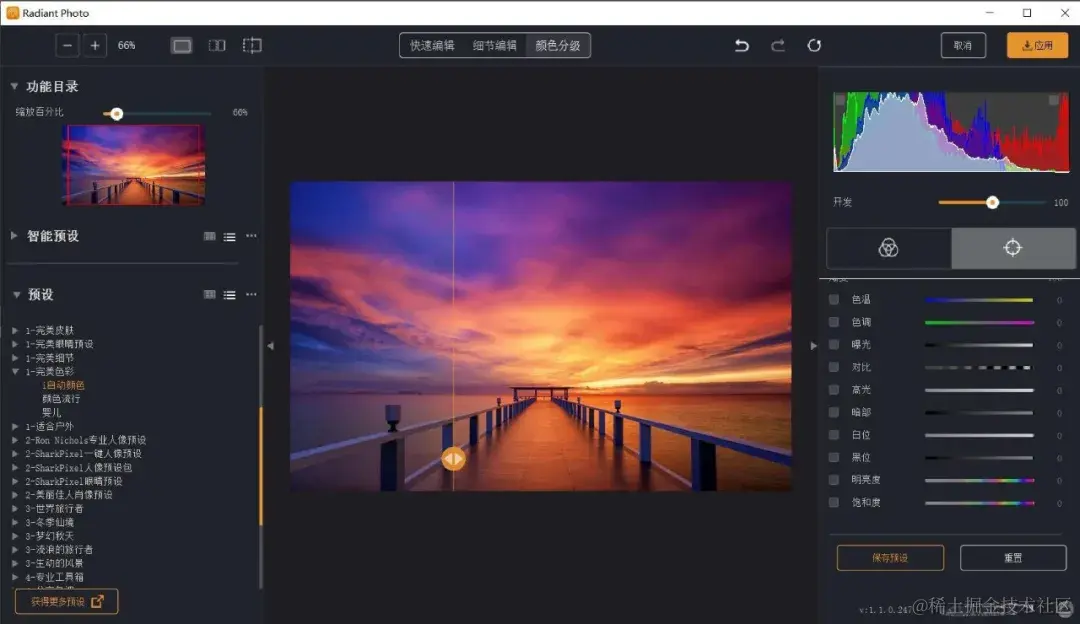Click the presets list orange scrollbar

[x=260, y=467]
